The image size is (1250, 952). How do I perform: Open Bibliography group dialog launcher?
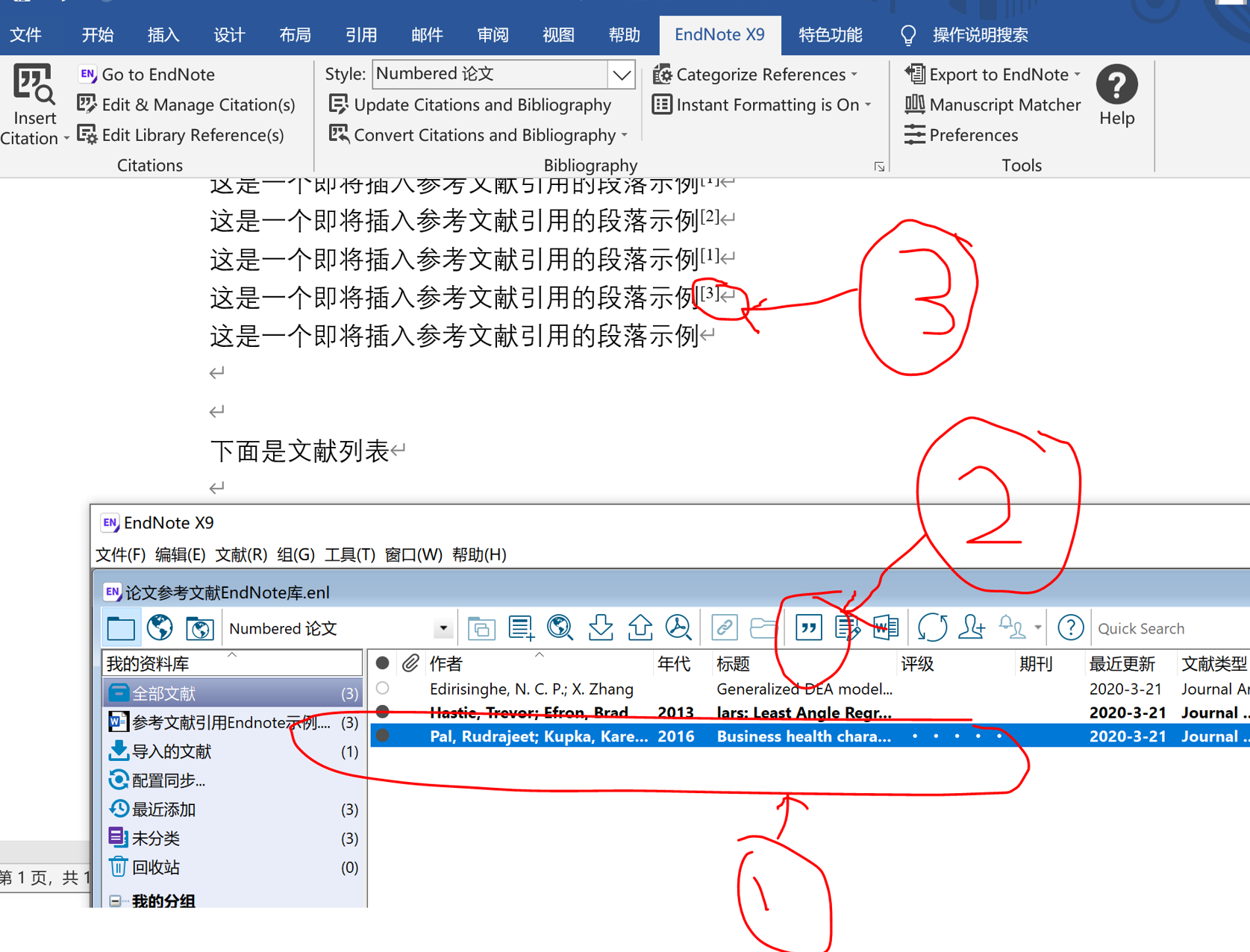(x=879, y=166)
